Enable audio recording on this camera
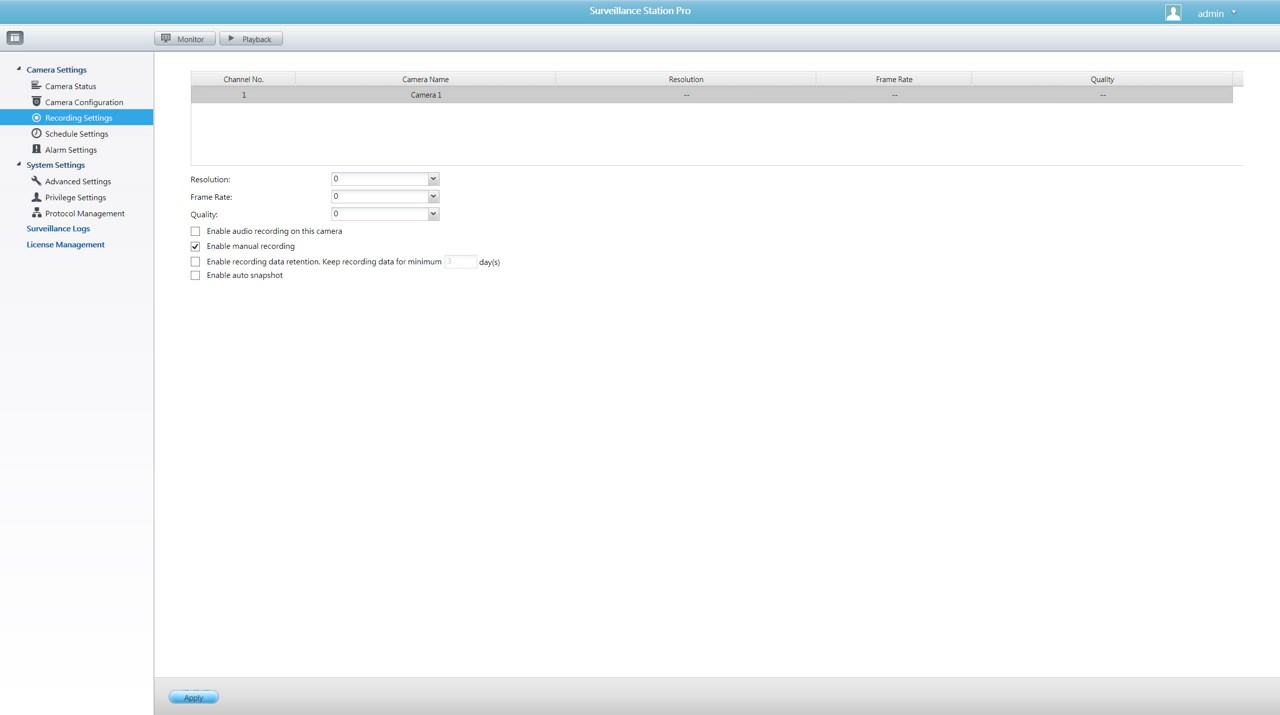This screenshot has width=1280, height=715. 195,231
